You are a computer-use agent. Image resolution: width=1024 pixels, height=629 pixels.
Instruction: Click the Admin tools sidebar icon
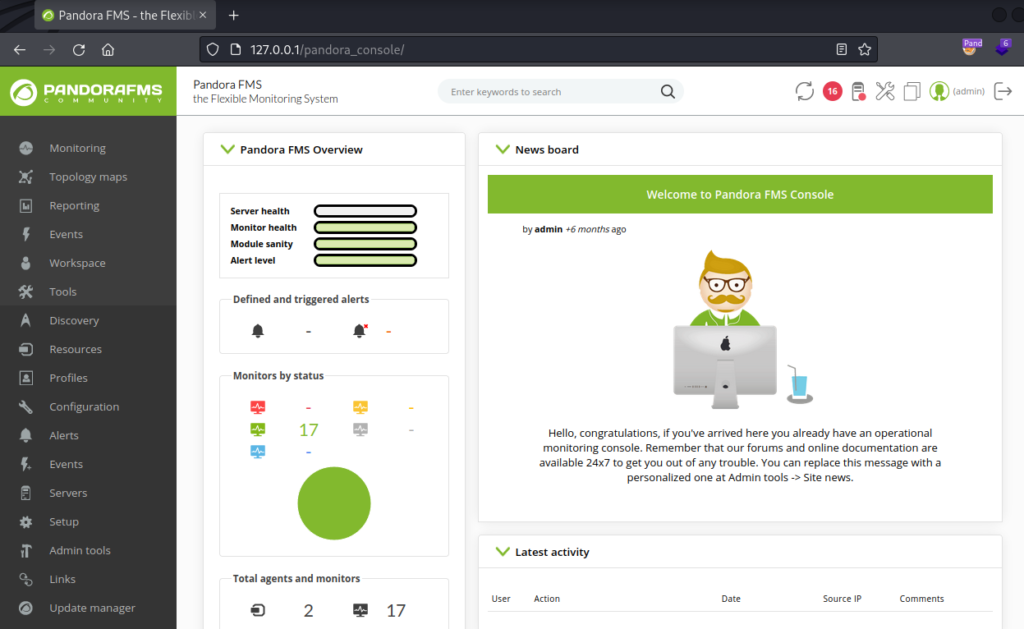[x=25, y=551]
